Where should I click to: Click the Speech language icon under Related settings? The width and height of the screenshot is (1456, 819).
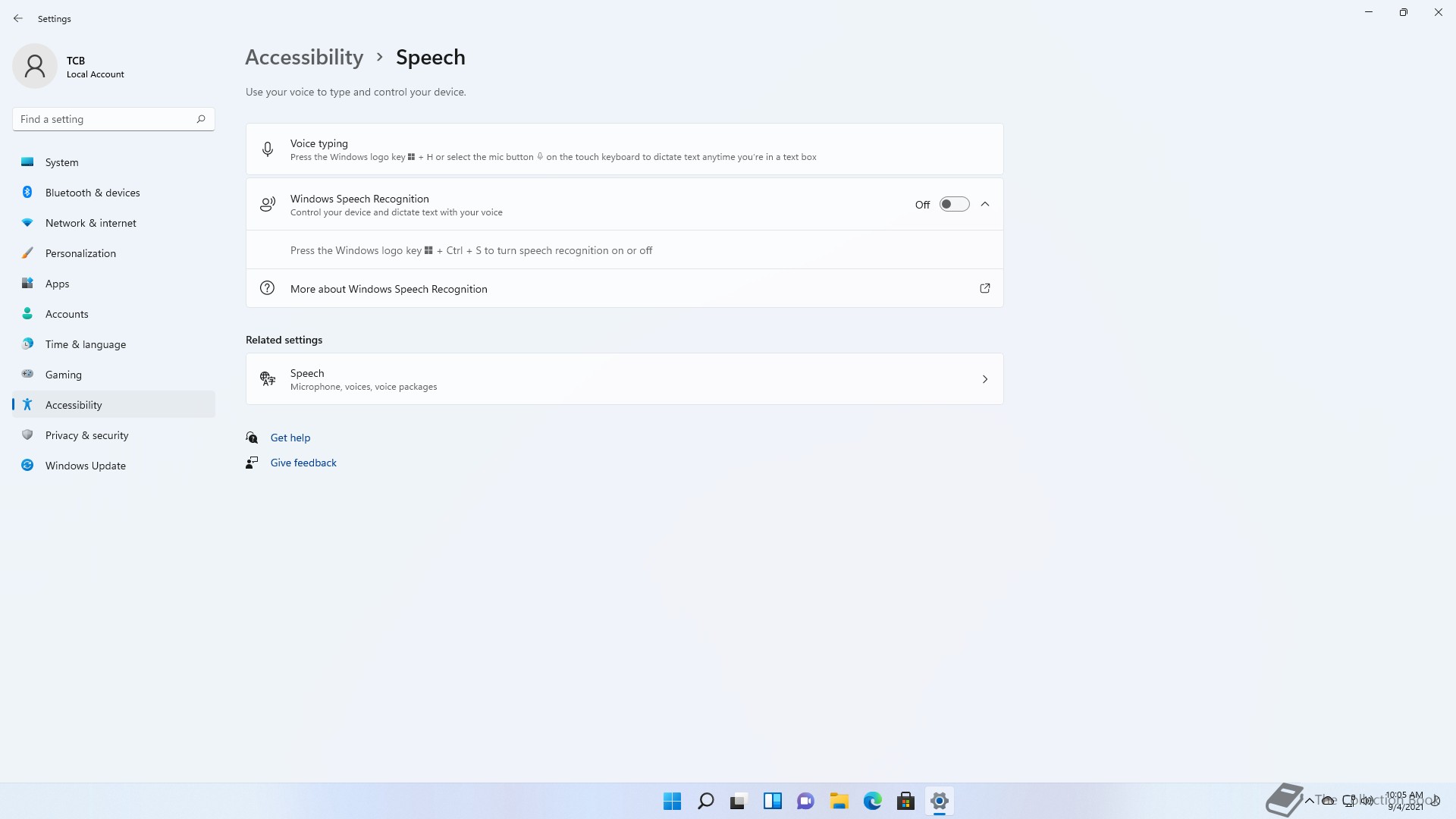tap(268, 379)
